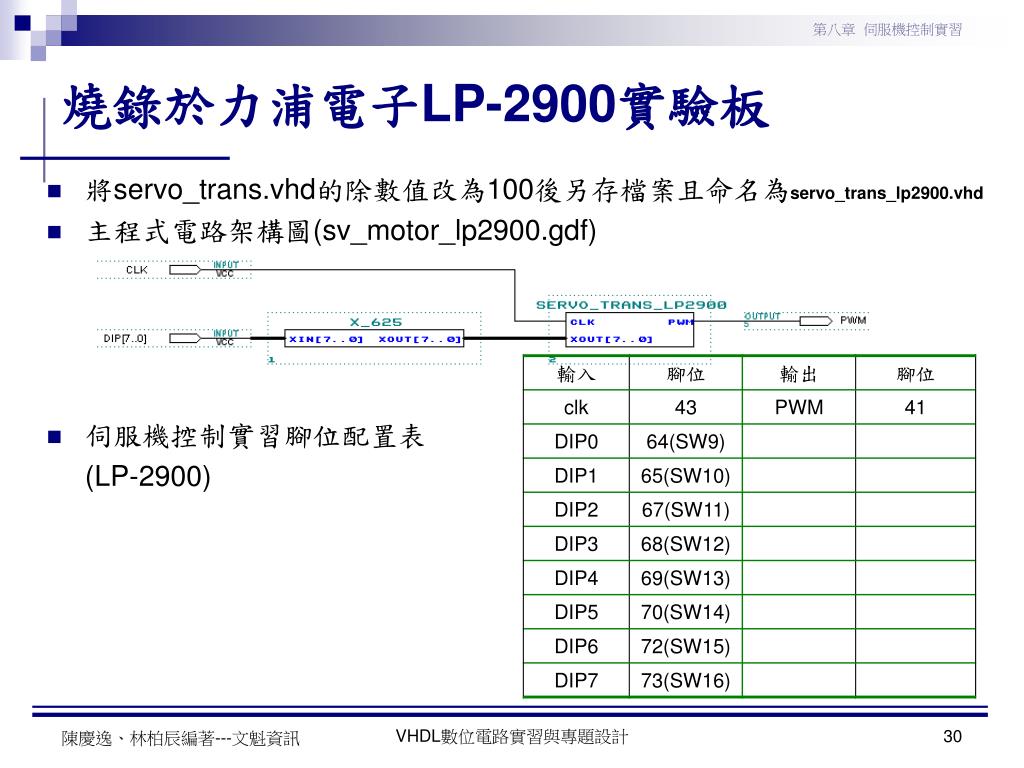Click the 70(SW14) cell
The height and width of the screenshot is (768, 1024).
[x=686, y=612]
